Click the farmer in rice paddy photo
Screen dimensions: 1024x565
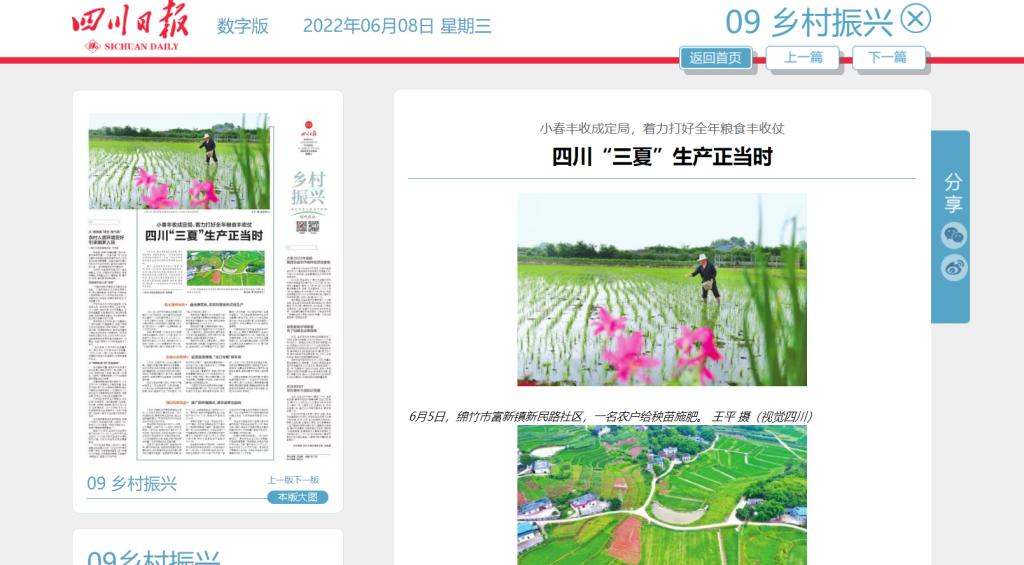click(661, 289)
